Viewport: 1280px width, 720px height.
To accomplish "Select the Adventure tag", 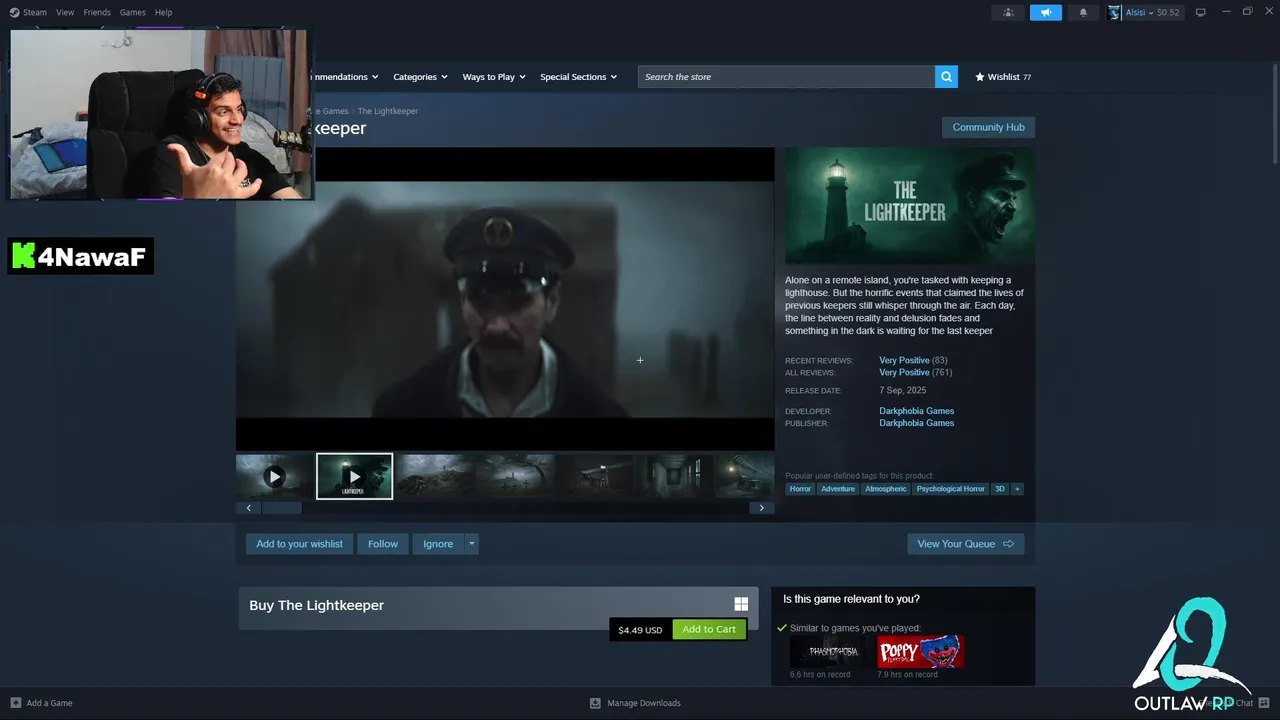I will pyautogui.click(x=838, y=489).
